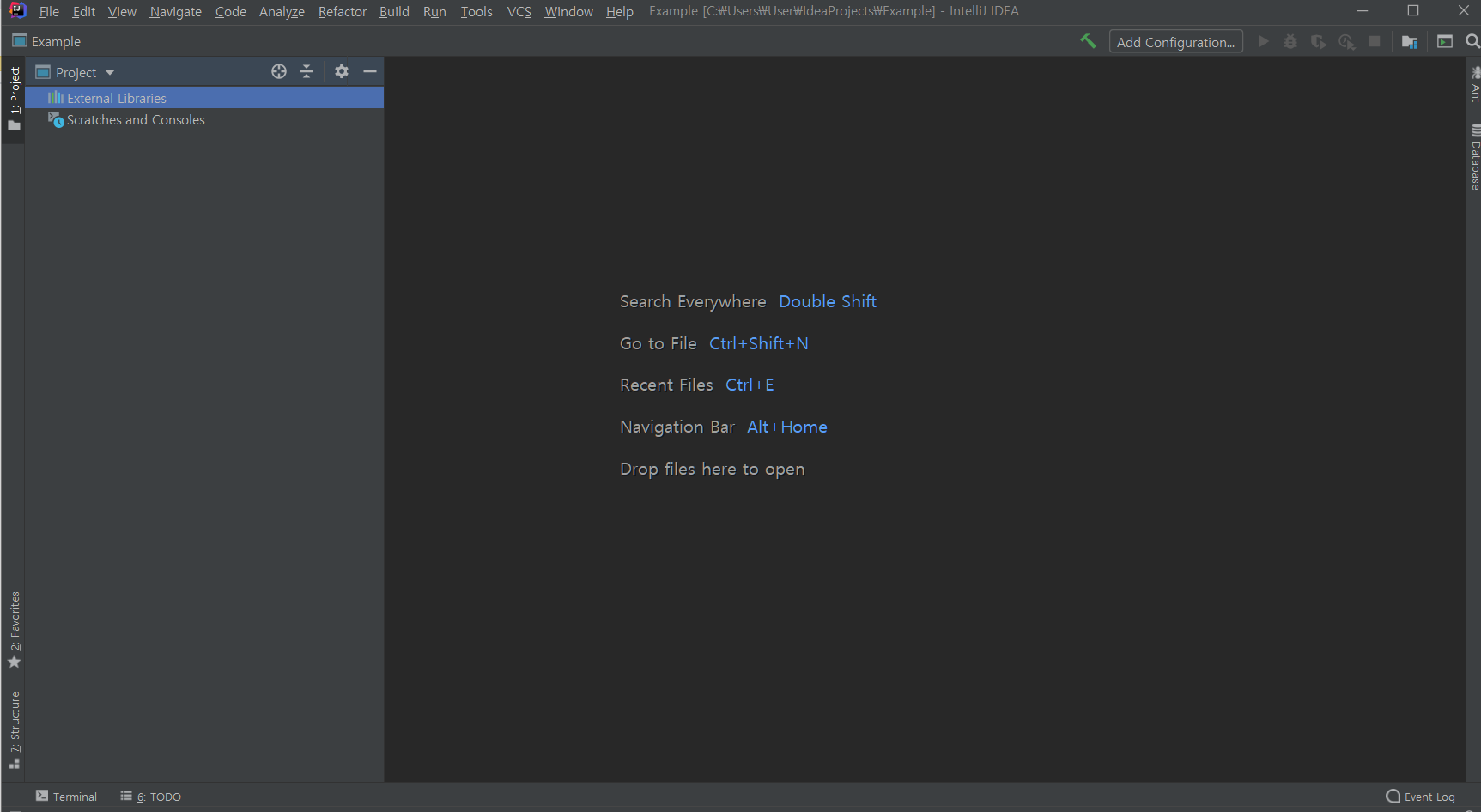Image resolution: width=1481 pixels, height=812 pixels.
Task: Toggle the 2: Favorites side tab
Action: click(14, 630)
